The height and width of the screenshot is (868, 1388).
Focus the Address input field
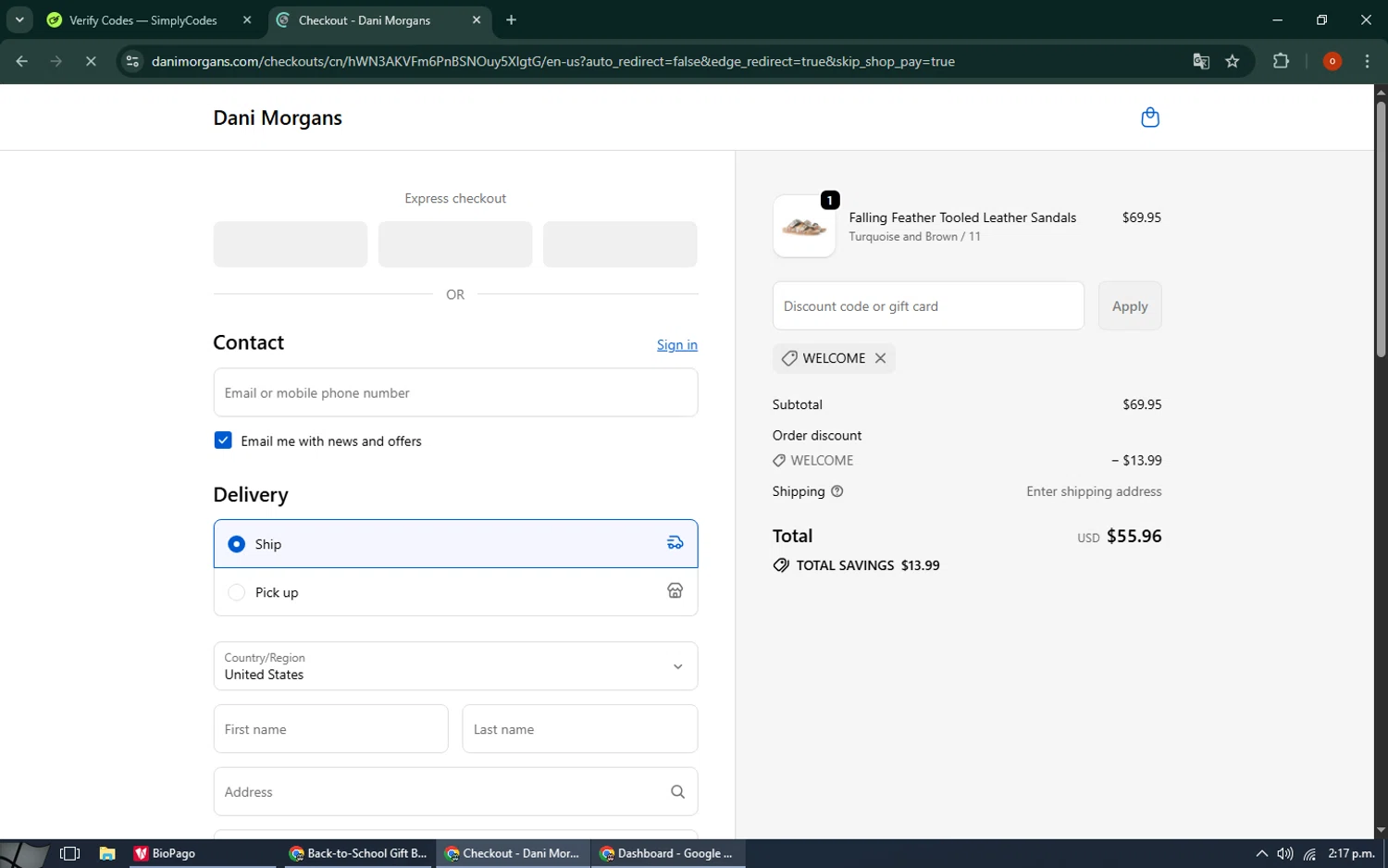[455, 792]
